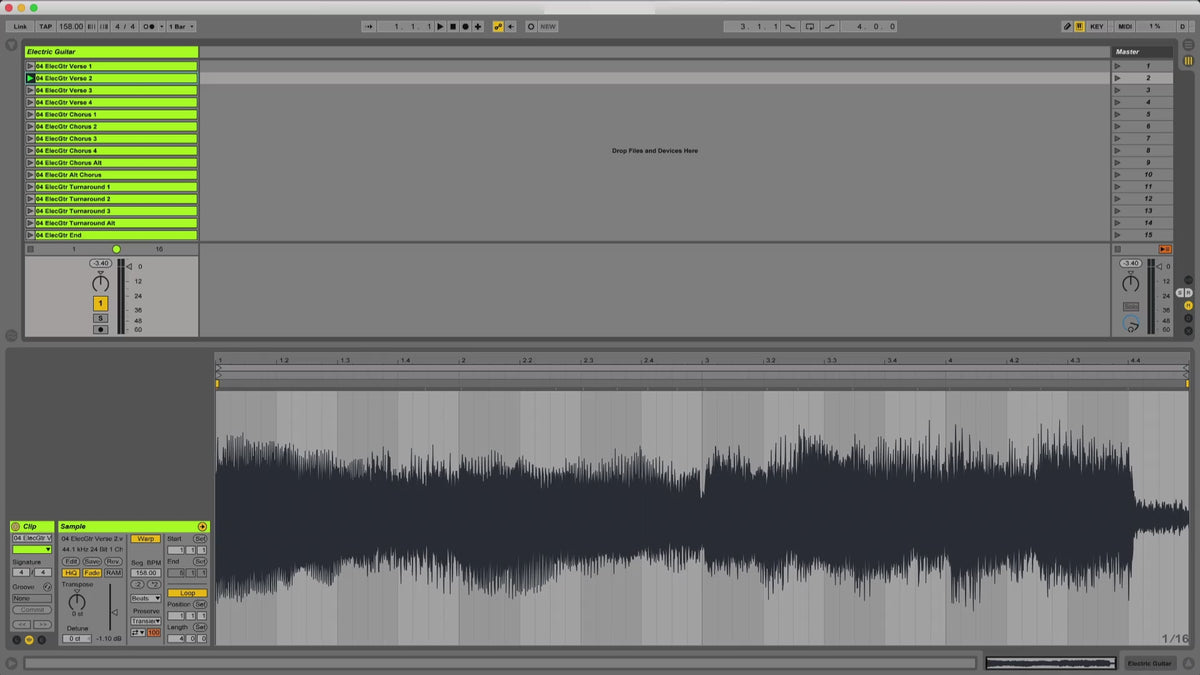
Task: Click the Transpose knob
Action: coord(77,601)
